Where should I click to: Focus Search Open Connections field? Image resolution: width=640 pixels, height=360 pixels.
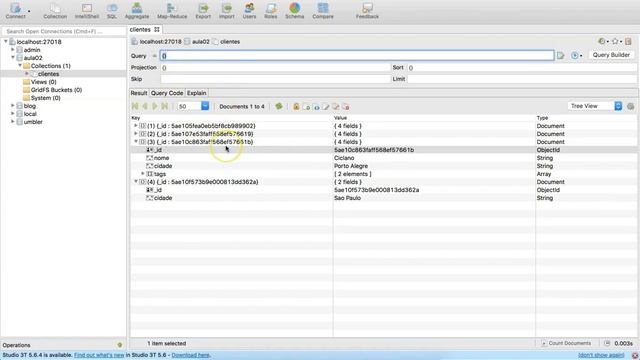pos(64,31)
